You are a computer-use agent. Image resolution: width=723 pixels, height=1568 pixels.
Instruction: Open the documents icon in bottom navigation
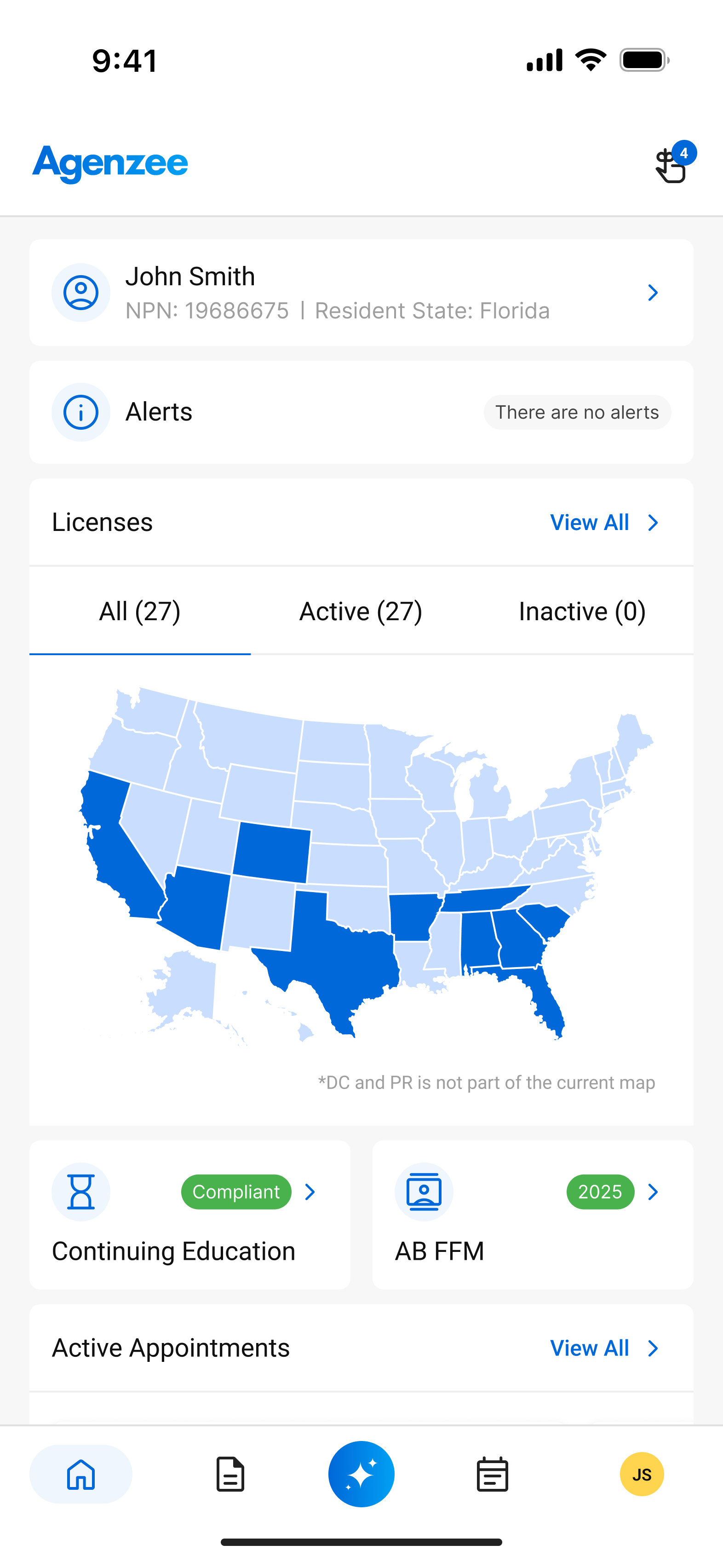231,1474
